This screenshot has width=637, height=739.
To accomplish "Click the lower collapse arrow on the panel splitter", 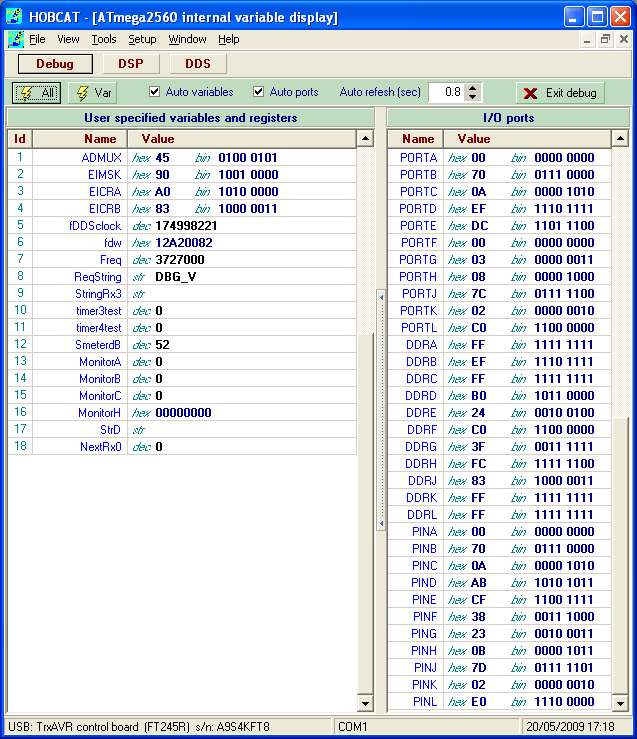I will (x=380, y=523).
